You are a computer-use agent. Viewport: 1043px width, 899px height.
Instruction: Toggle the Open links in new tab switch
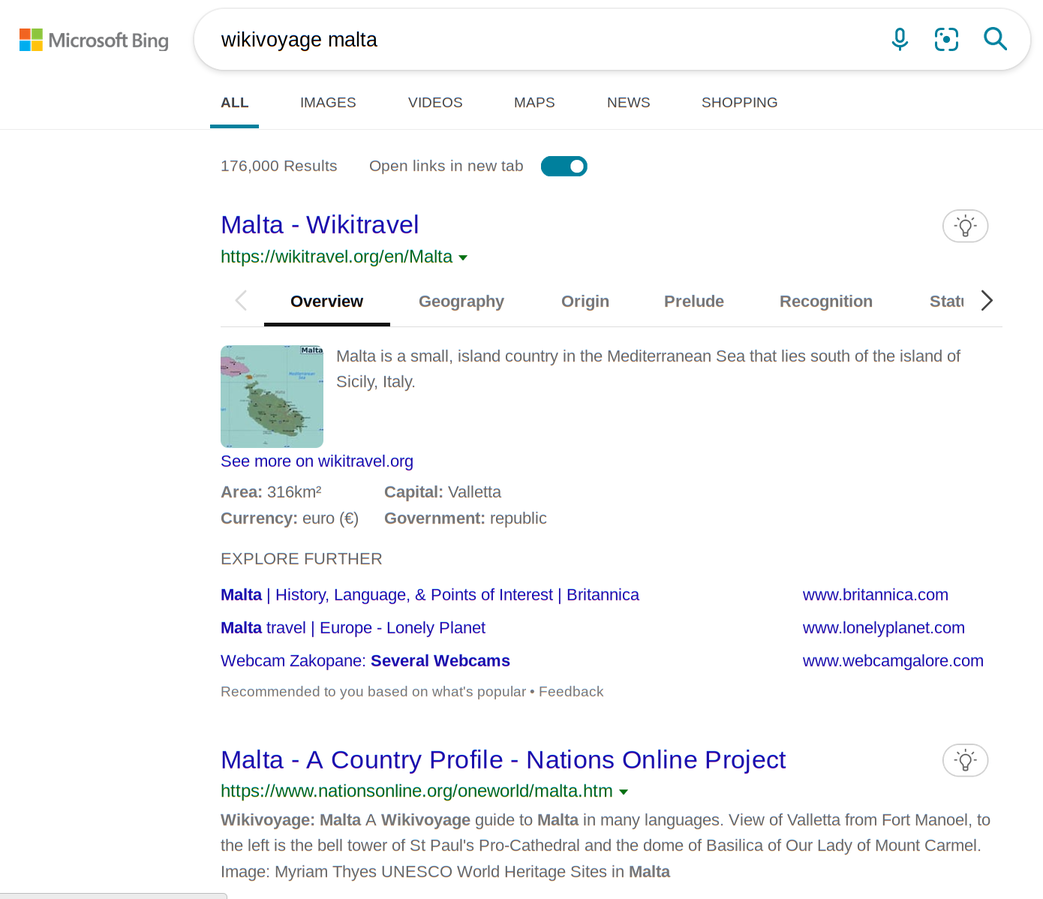click(x=564, y=166)
